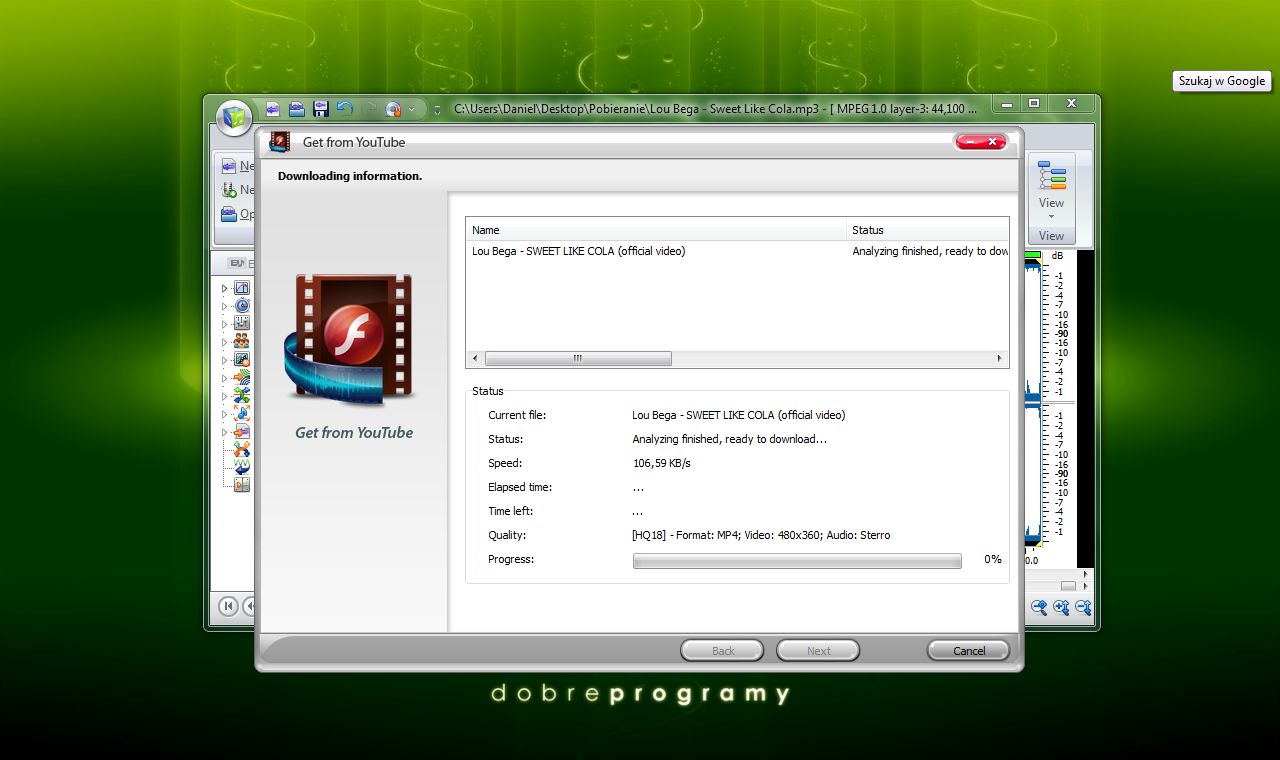Click the Get from YouTube dialog title icon

pyautogui.click(x=281, y=142)
